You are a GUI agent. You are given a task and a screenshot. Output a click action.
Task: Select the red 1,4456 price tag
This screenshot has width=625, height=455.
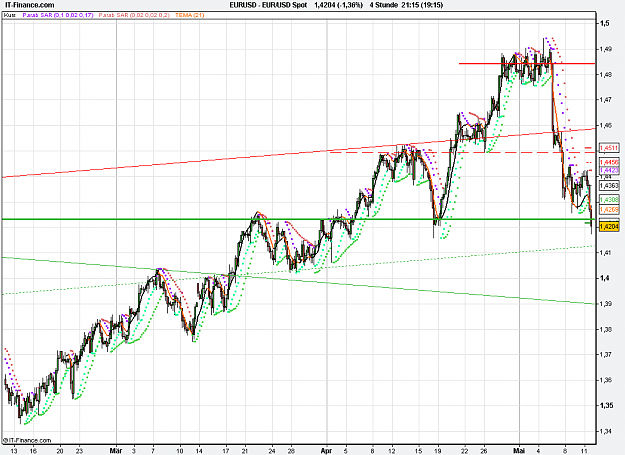[x=609, y=162]
